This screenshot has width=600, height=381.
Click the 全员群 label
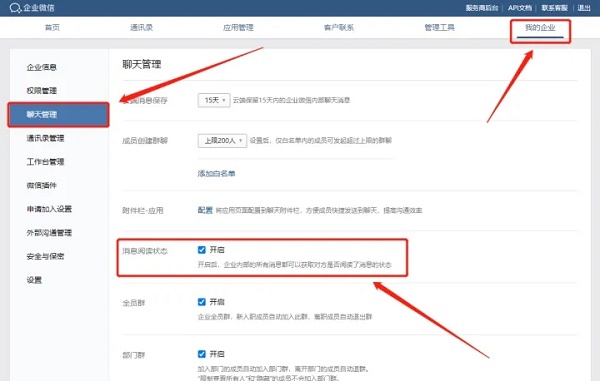click(x=134, y=303)
